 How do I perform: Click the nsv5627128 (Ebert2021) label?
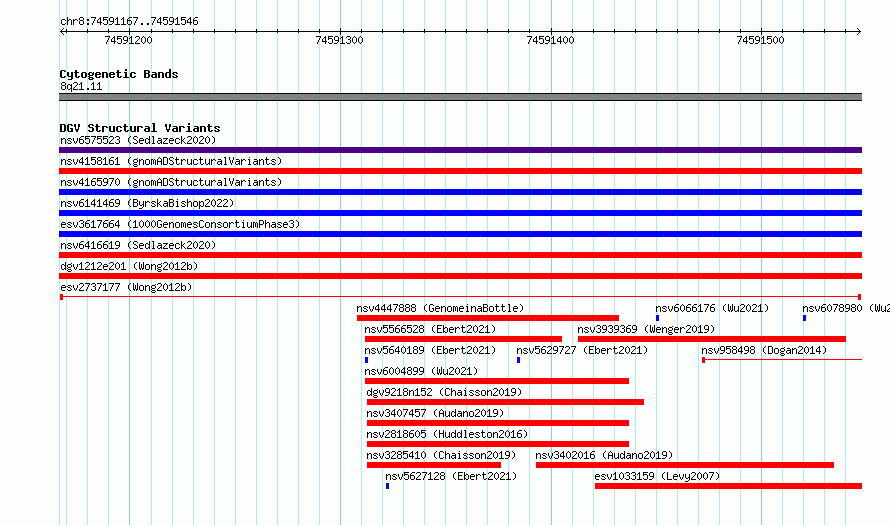(x=451, y=476)
